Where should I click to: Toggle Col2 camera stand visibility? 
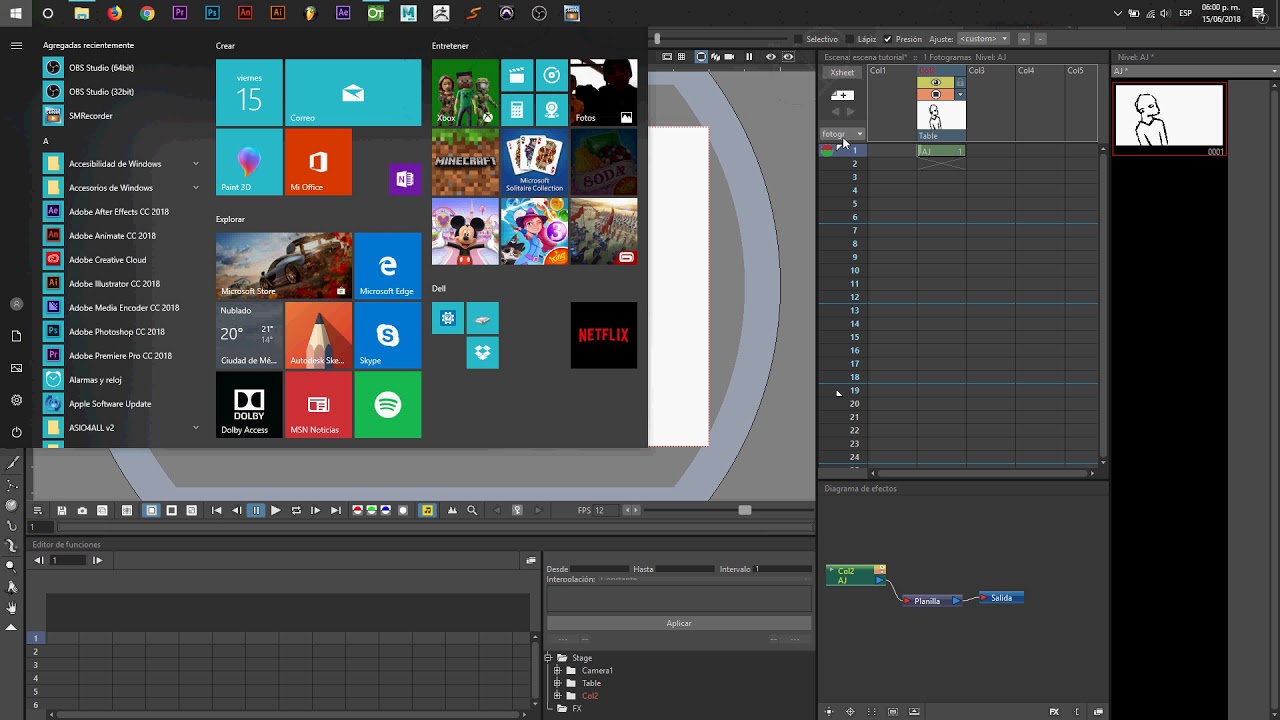click(x=936, y=95)
